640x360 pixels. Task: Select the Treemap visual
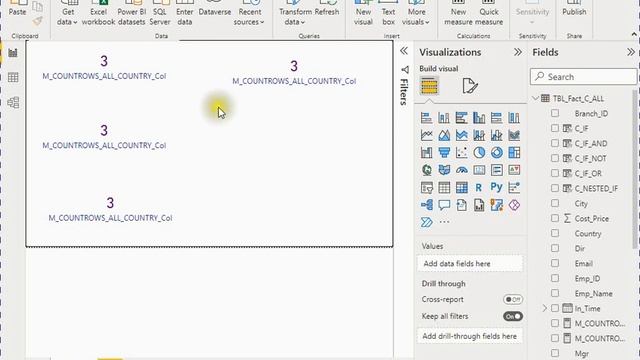[514, 153]
